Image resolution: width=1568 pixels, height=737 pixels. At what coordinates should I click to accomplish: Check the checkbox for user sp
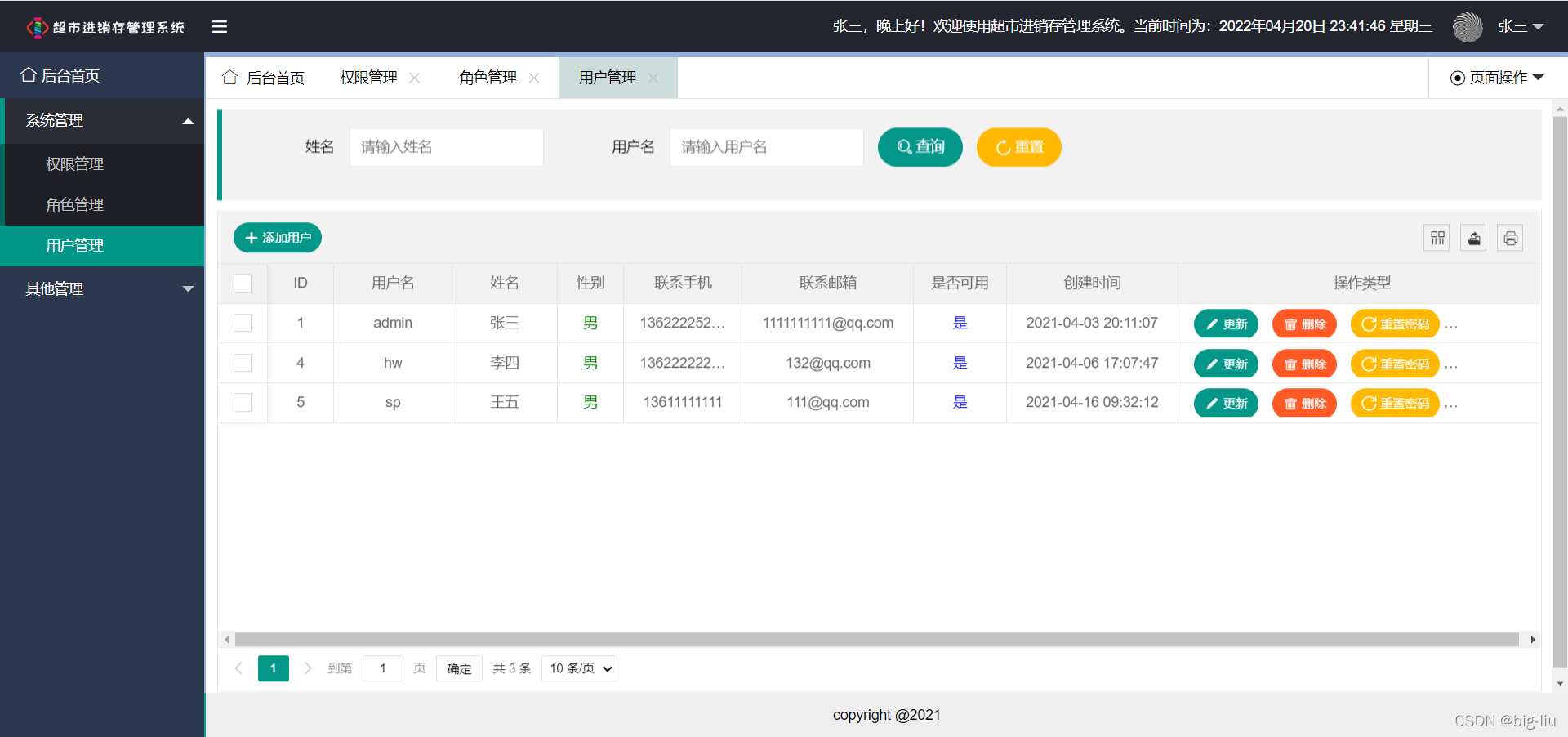tap(243, 402)
